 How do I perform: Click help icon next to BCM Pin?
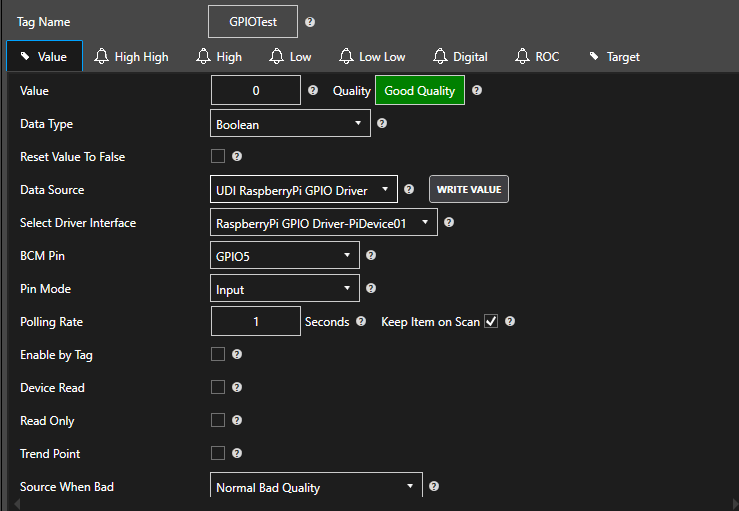point(371,256)
